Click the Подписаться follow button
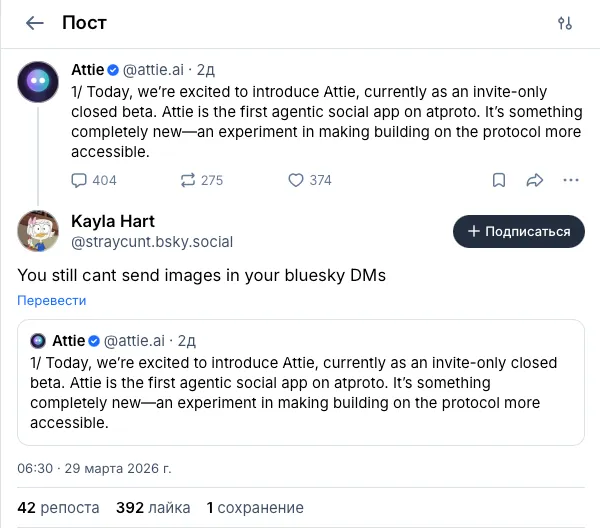This screenshot has height=528, width=600. tap(518, 231)
